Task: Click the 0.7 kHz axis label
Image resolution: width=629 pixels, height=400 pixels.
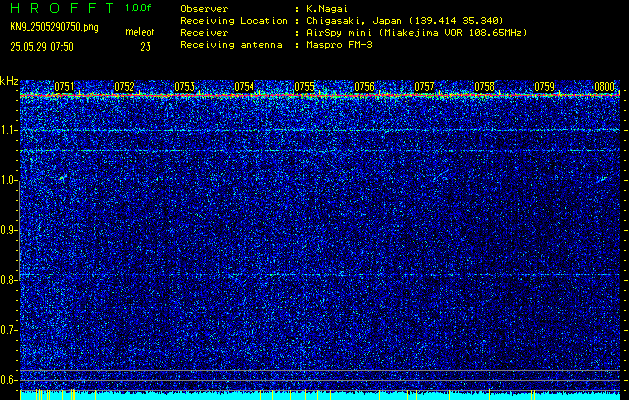Action: (9, 330)
